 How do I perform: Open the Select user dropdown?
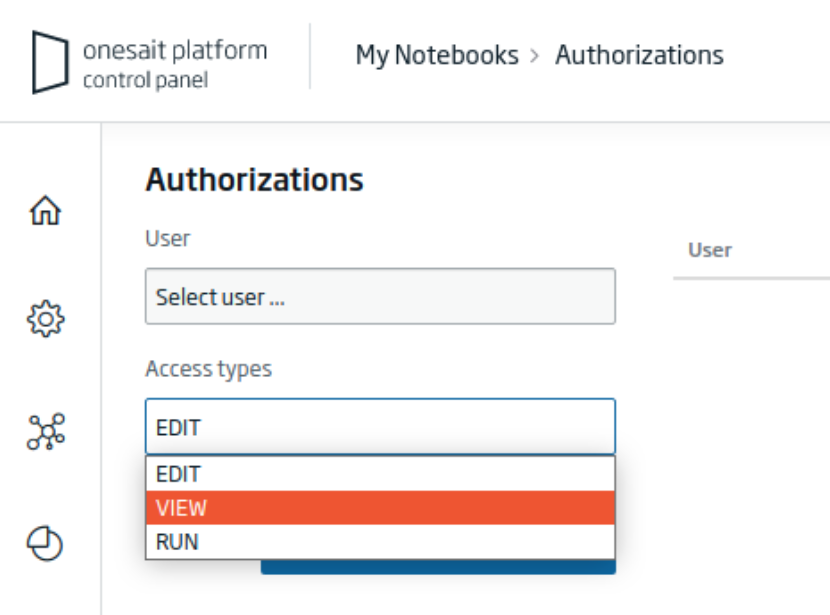click(380, 296)
